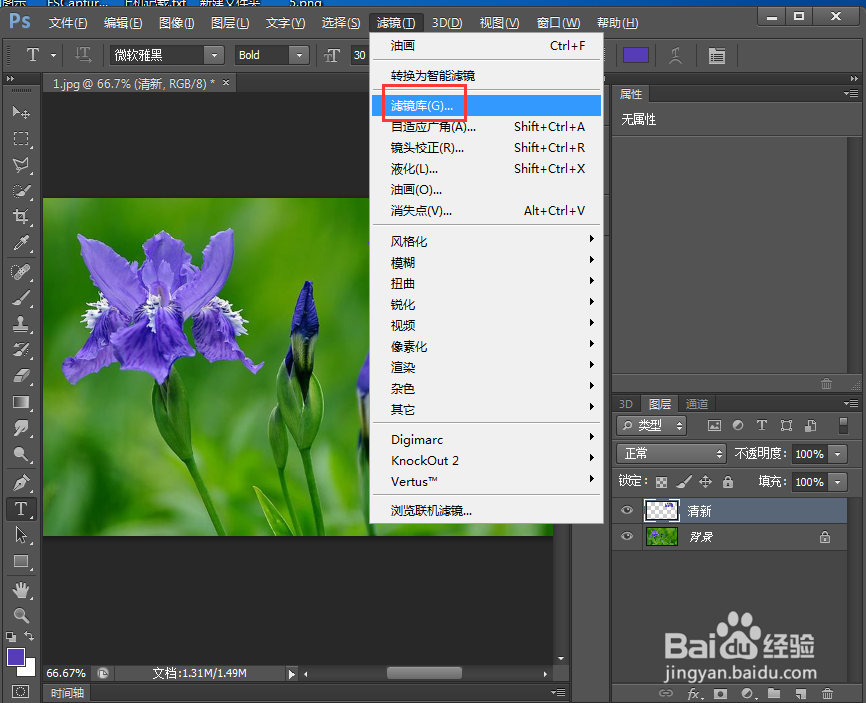Toggle lock image pixels brush icon

[684, 482]
